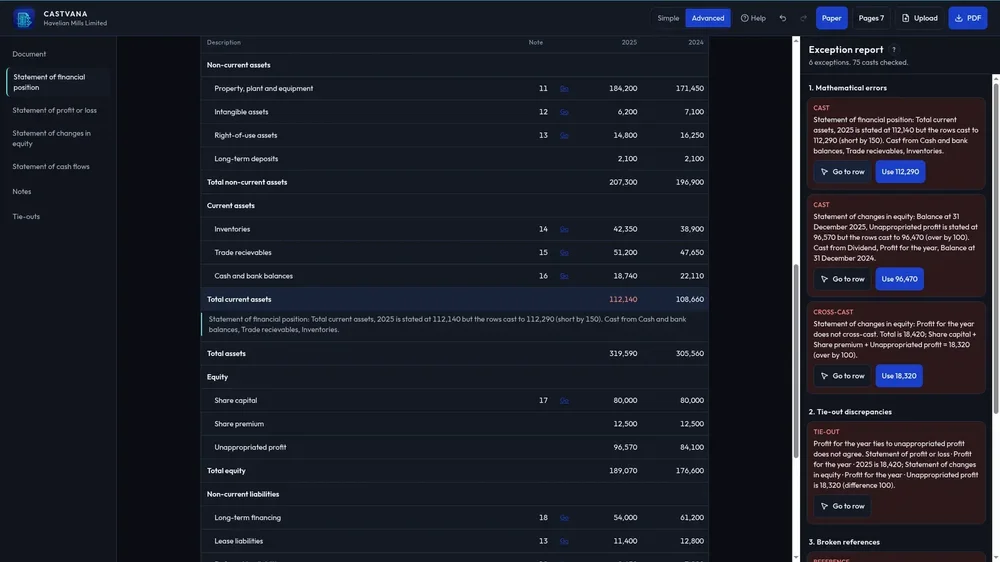The width and height of the screenshot is (1000, 562).
Task: Apply the Use 18,320 fix
Action: [x=899, y=376]
